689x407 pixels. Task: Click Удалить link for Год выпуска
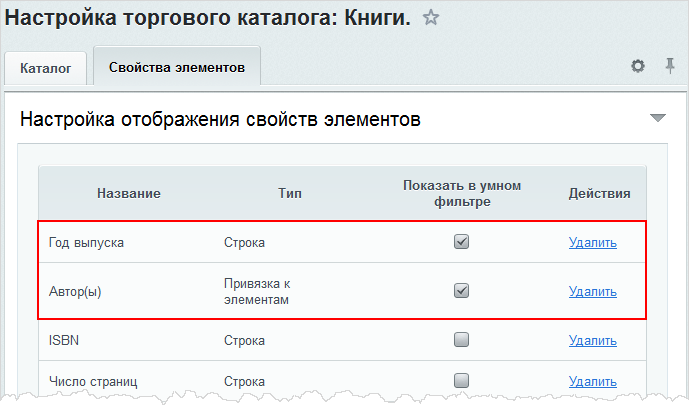coord(593,242)
